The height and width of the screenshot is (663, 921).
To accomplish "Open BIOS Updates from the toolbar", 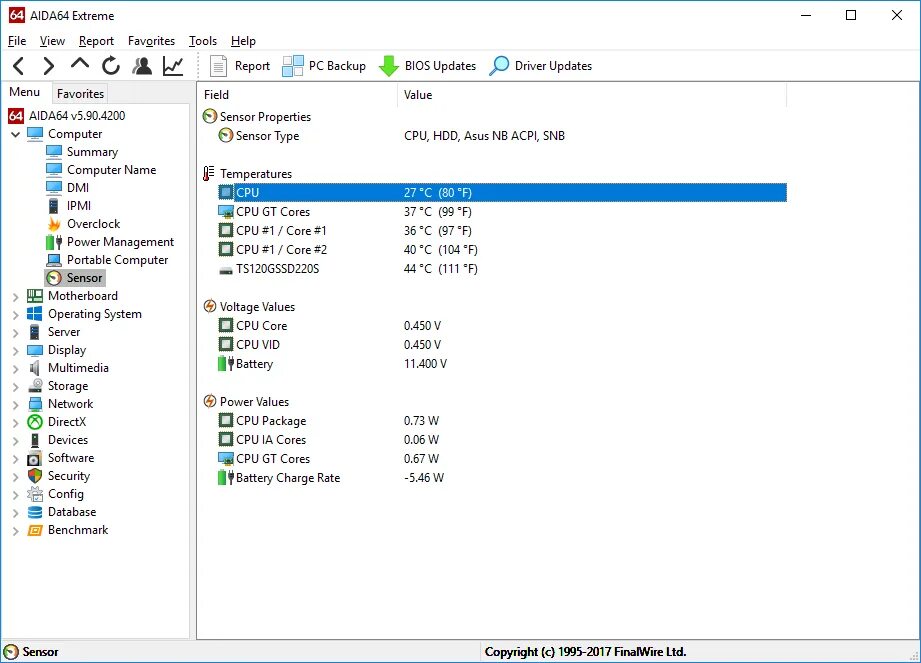I will click(x=427, y=66).
